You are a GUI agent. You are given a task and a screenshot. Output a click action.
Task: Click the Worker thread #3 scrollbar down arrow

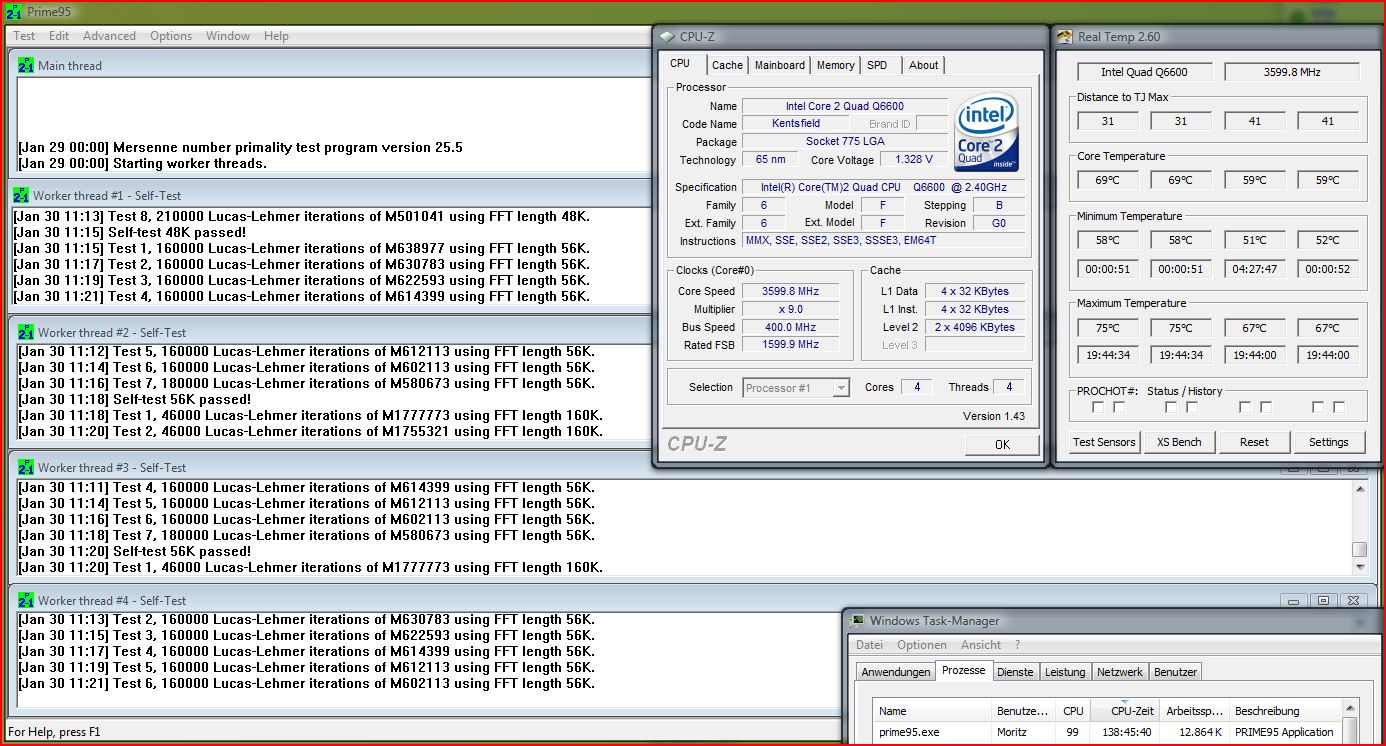[1359, 567]
